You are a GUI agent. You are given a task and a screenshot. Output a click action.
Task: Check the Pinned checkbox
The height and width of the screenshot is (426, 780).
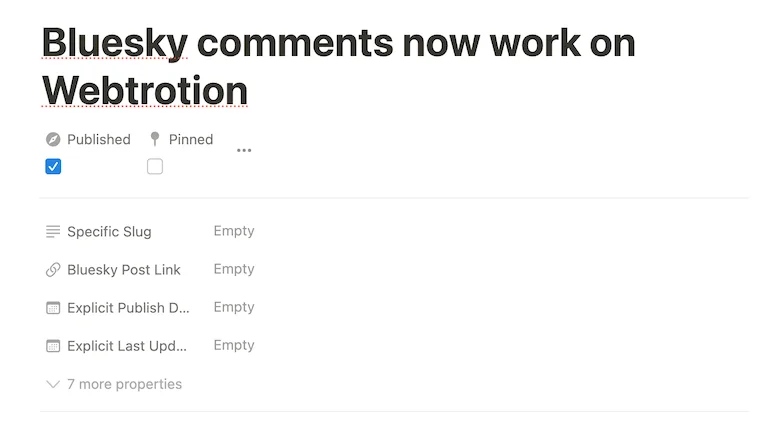pyautogui.click(x=155, y=166)
